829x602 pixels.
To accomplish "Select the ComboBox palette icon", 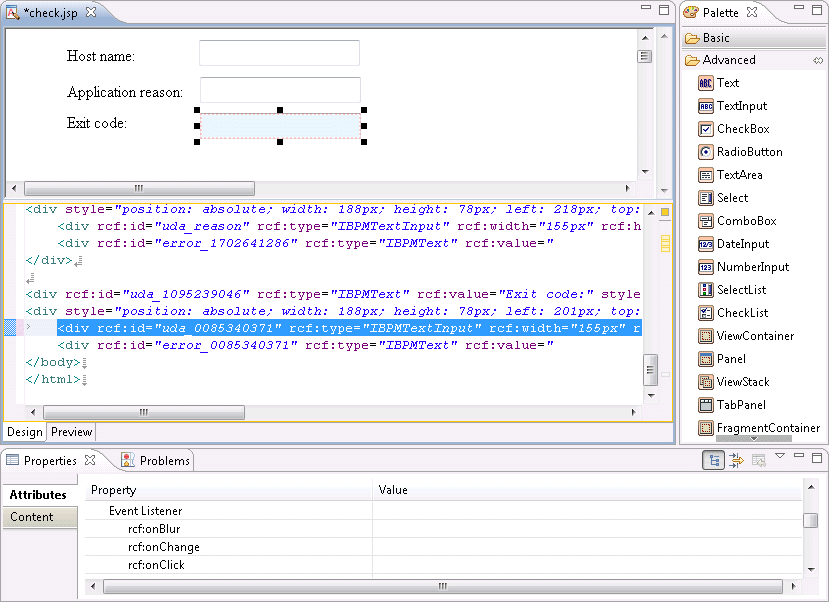I will (x=705, y=221).
